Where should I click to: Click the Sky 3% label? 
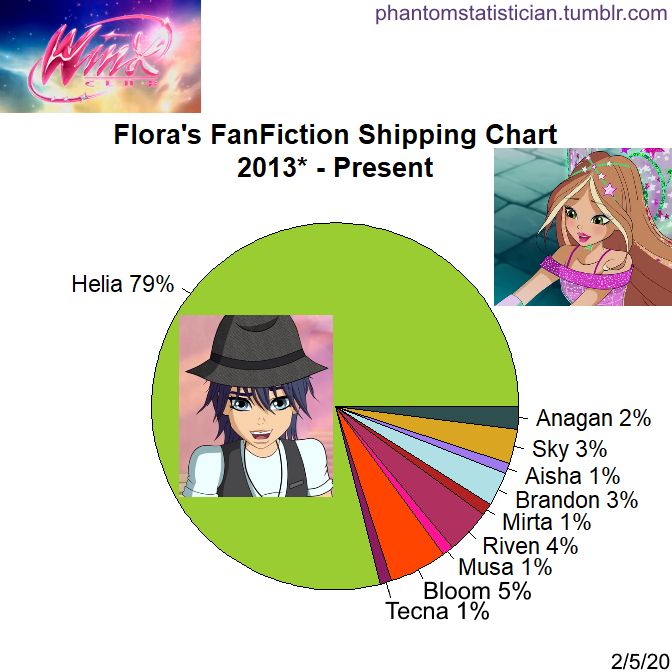click(x=570, y=449)
